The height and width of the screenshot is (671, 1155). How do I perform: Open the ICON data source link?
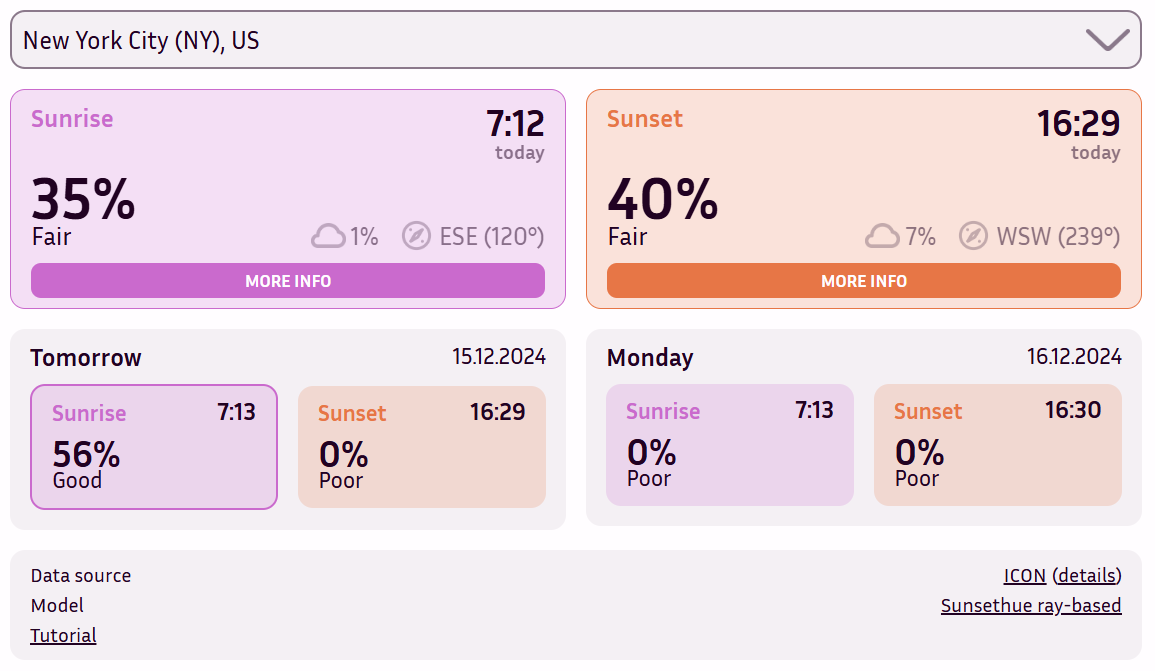(1025, 576)
